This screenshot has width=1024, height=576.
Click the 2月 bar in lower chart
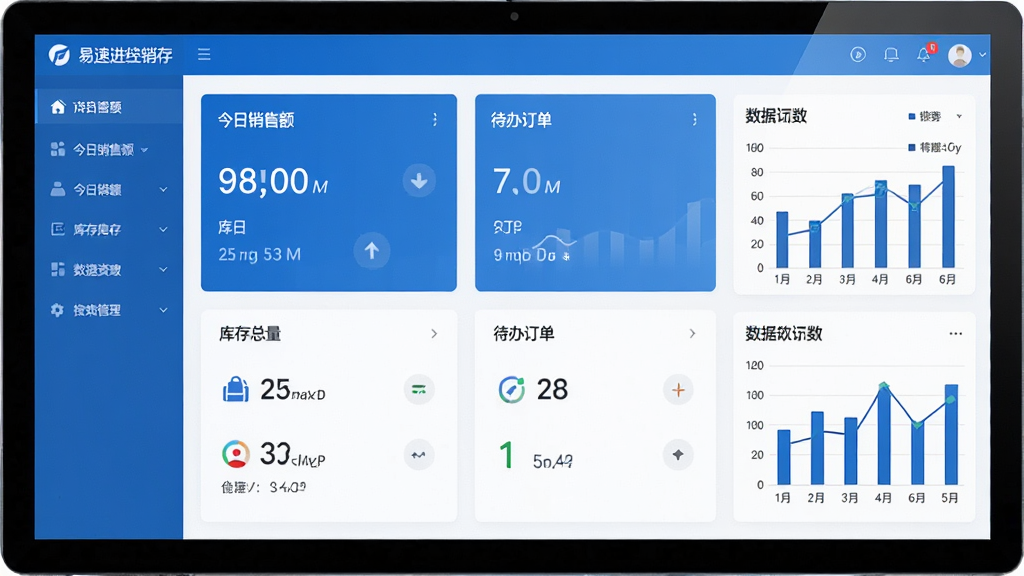click(x=817, y=448)
